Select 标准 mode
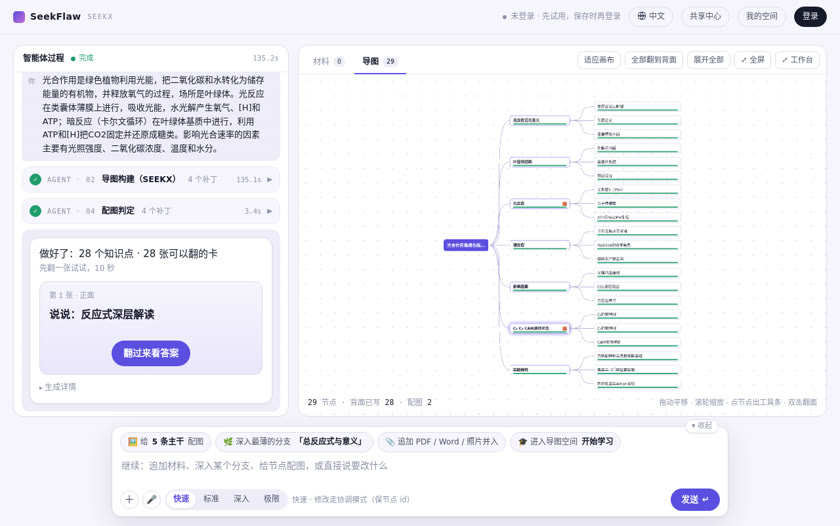This screenshot has width=840, height=526. (211, 499)
